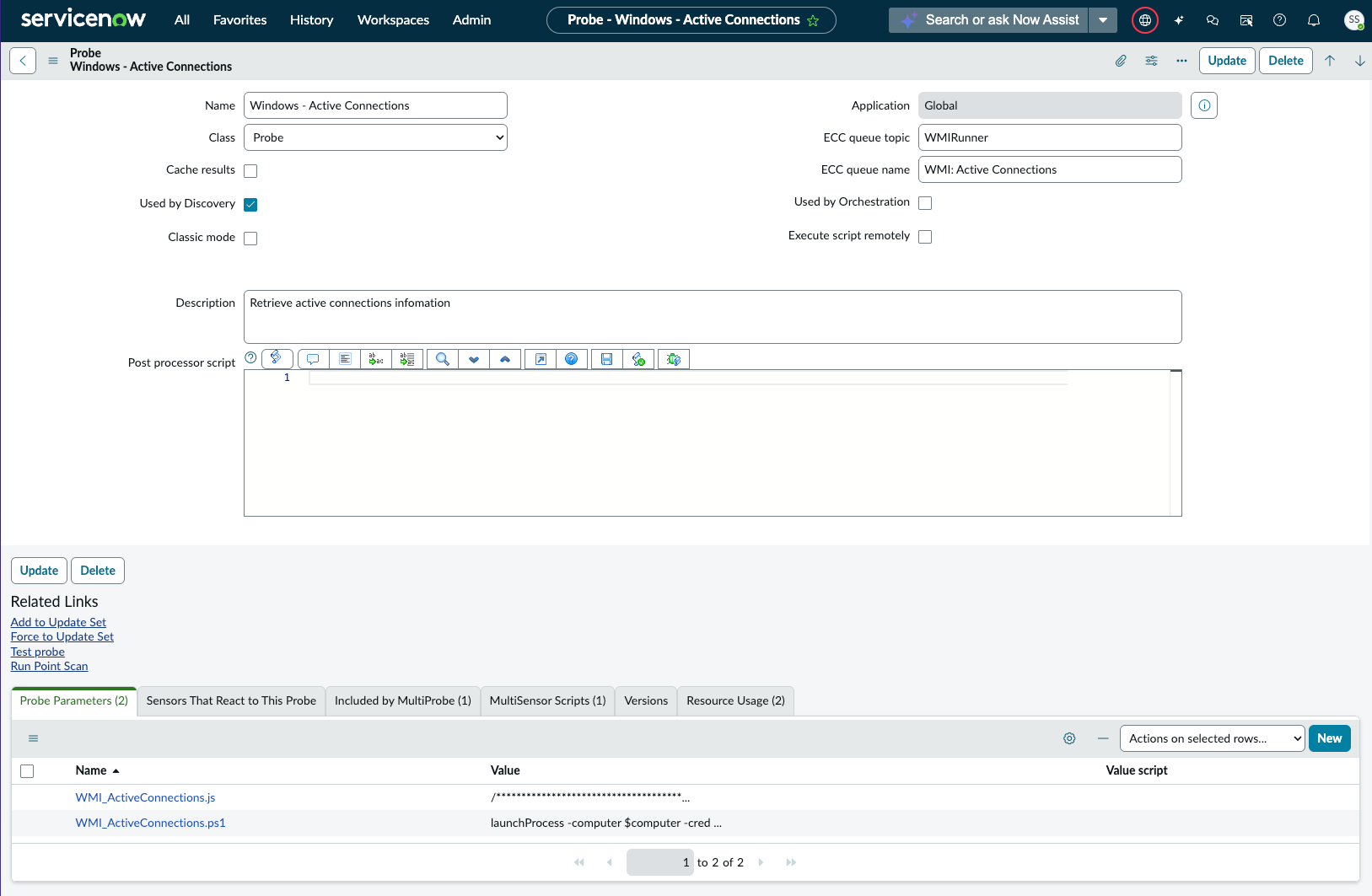This screenshot has height=896, width=1372.
Task: Open the attachments paperclip icon
Action: coord(1121,61)
